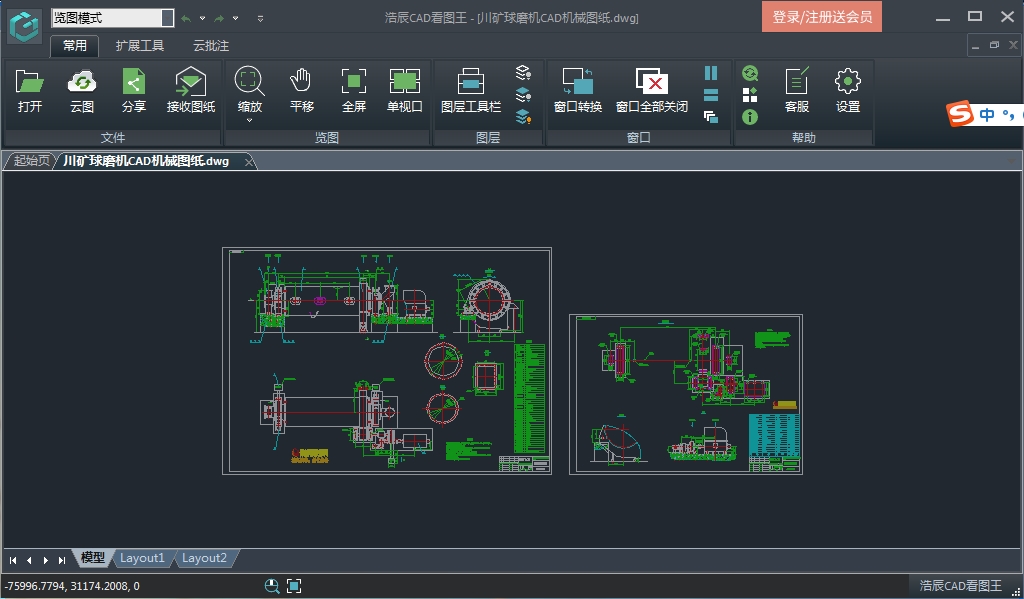
Task: Click the 浩辰CAD application logo
Action: click(x=25, y=26)
